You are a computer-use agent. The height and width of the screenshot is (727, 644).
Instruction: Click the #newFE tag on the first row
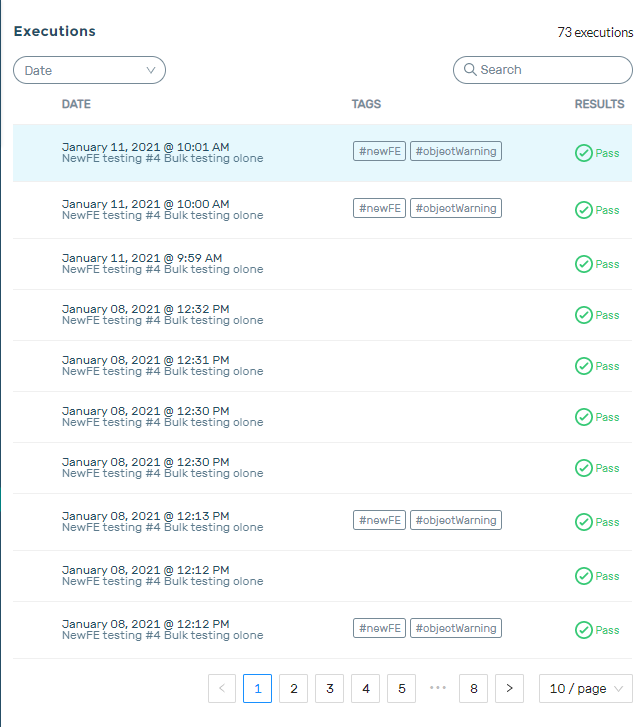(x=379, y=151)
